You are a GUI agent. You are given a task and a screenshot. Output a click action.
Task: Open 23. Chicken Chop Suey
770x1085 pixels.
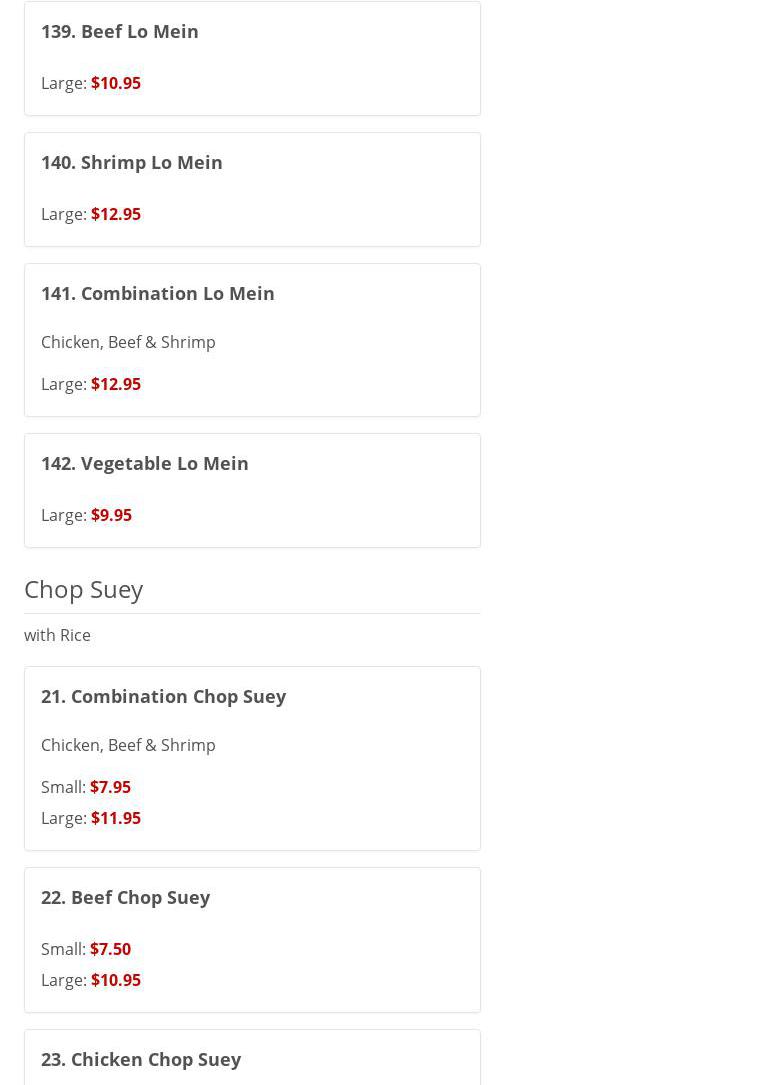(141, 1059)
